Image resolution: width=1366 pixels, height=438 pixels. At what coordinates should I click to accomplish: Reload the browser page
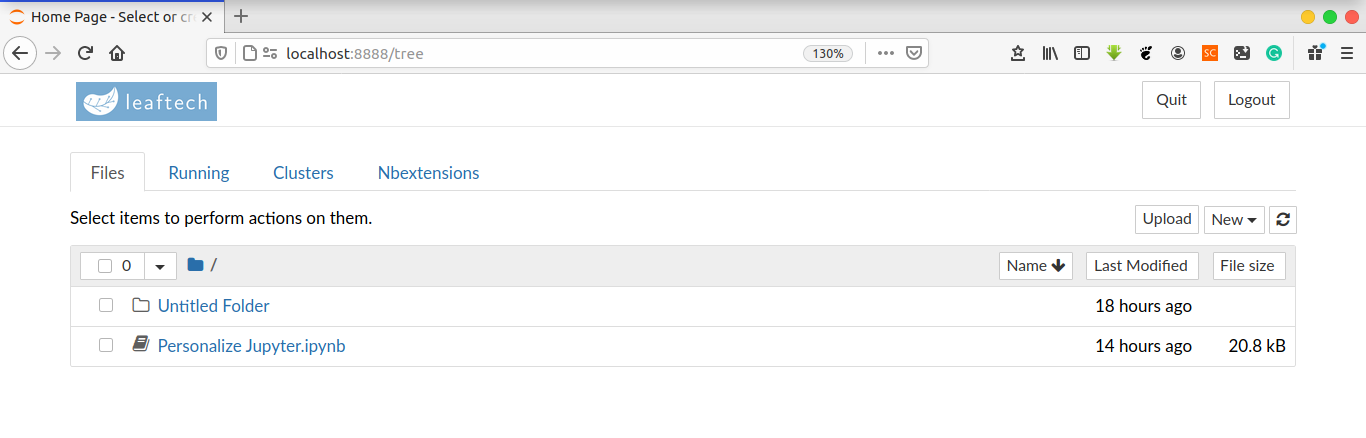[86, 53]
